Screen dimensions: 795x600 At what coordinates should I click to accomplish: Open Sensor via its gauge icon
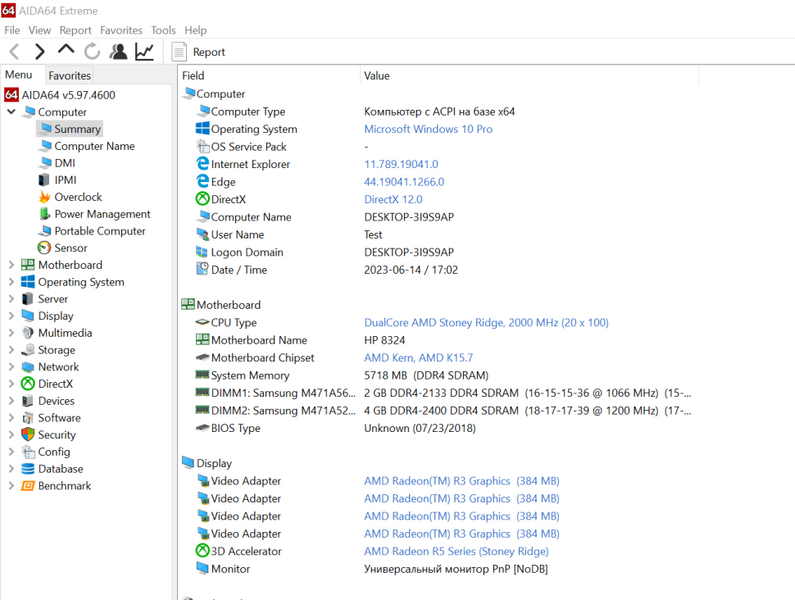tap(45, 248)
